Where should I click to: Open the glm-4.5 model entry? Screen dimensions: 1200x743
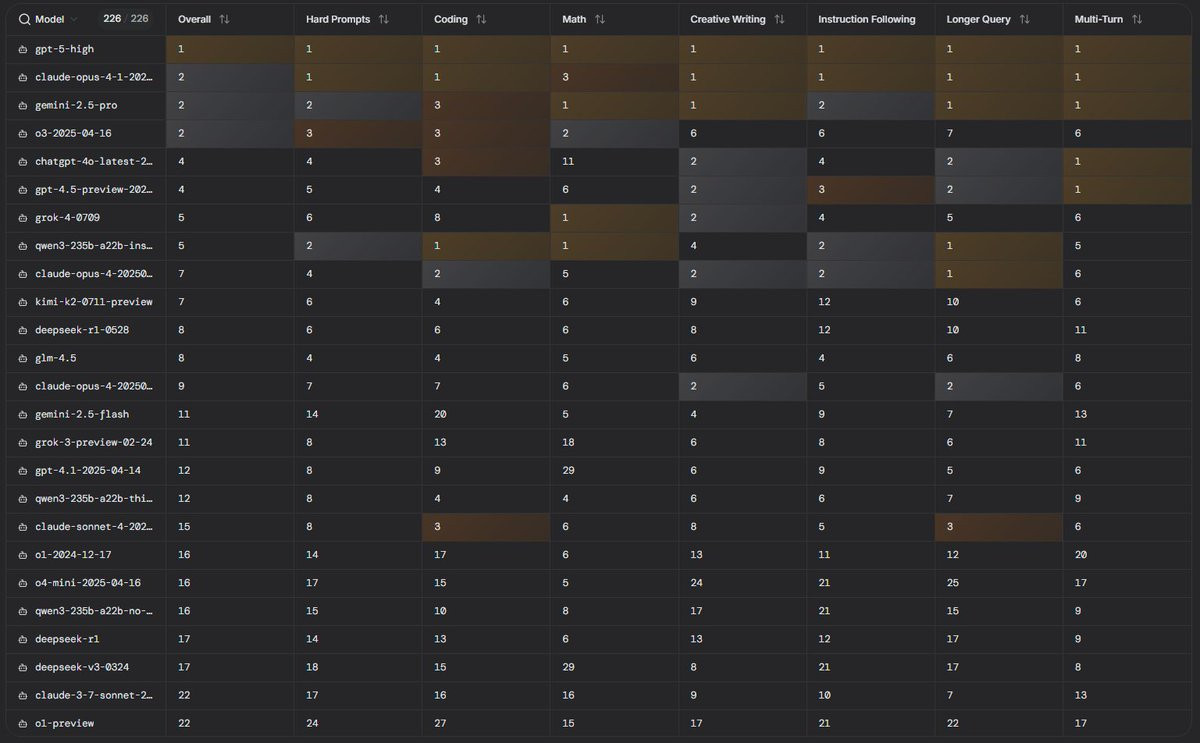coord(57,357)
